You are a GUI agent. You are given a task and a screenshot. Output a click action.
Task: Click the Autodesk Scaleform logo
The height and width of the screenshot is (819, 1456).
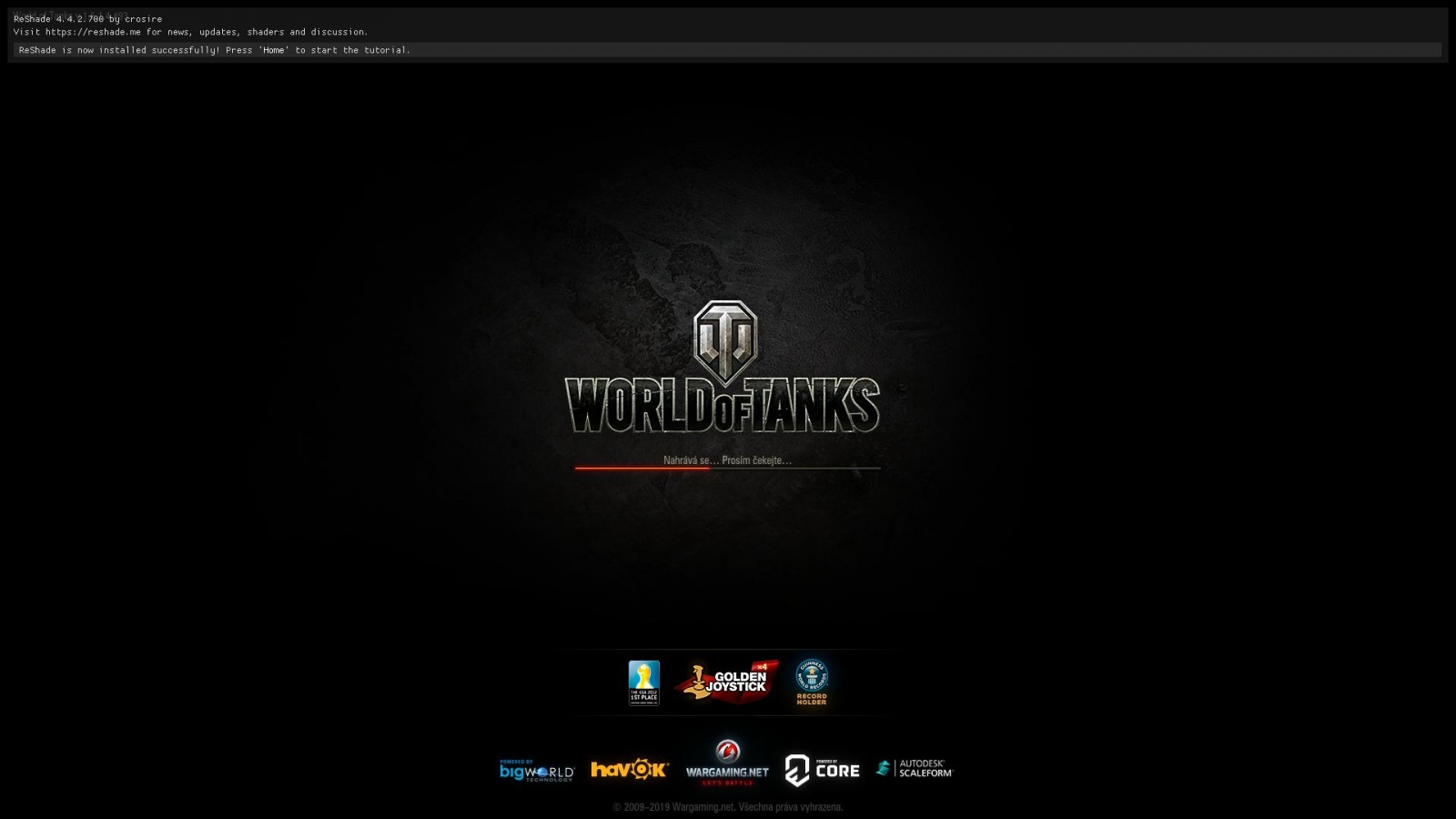pyautogui.click(x=915, y=769)
